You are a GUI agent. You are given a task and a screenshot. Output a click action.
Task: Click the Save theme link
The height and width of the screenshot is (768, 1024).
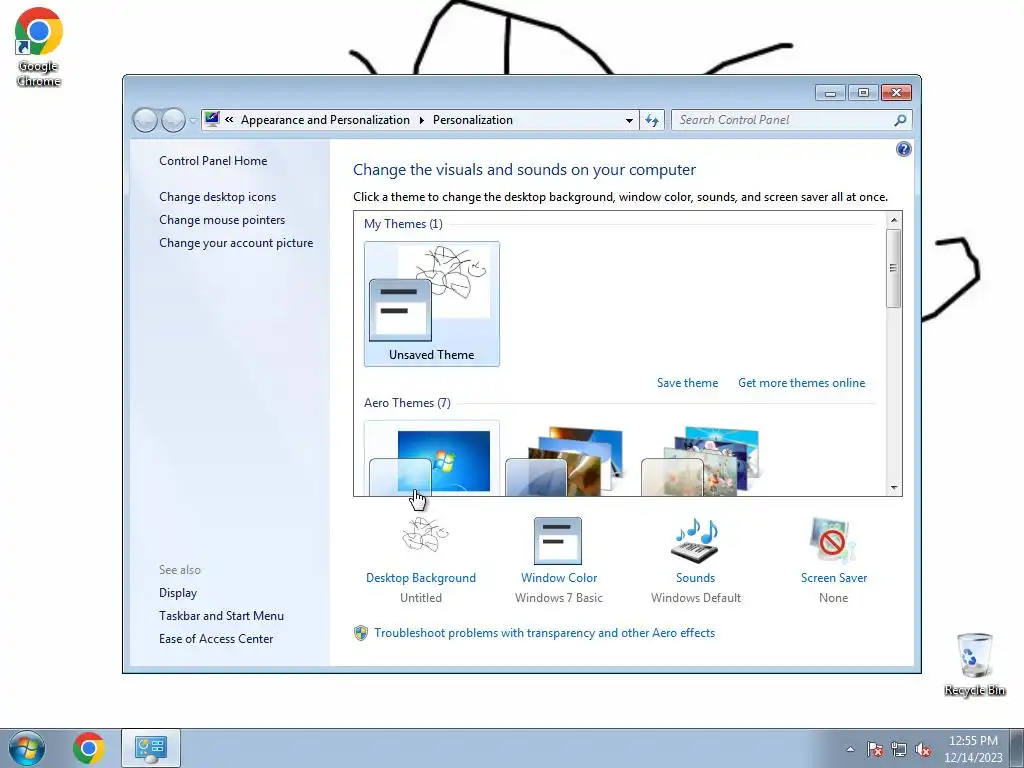(687, 383)
